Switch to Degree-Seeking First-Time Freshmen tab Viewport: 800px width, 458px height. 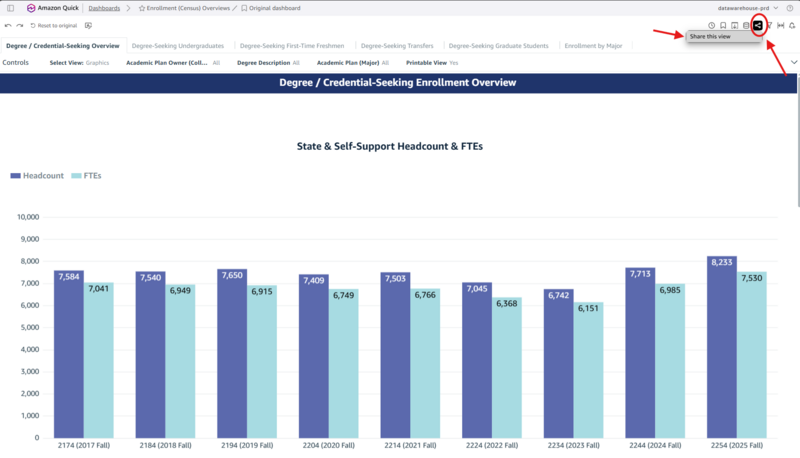point(292,45)
